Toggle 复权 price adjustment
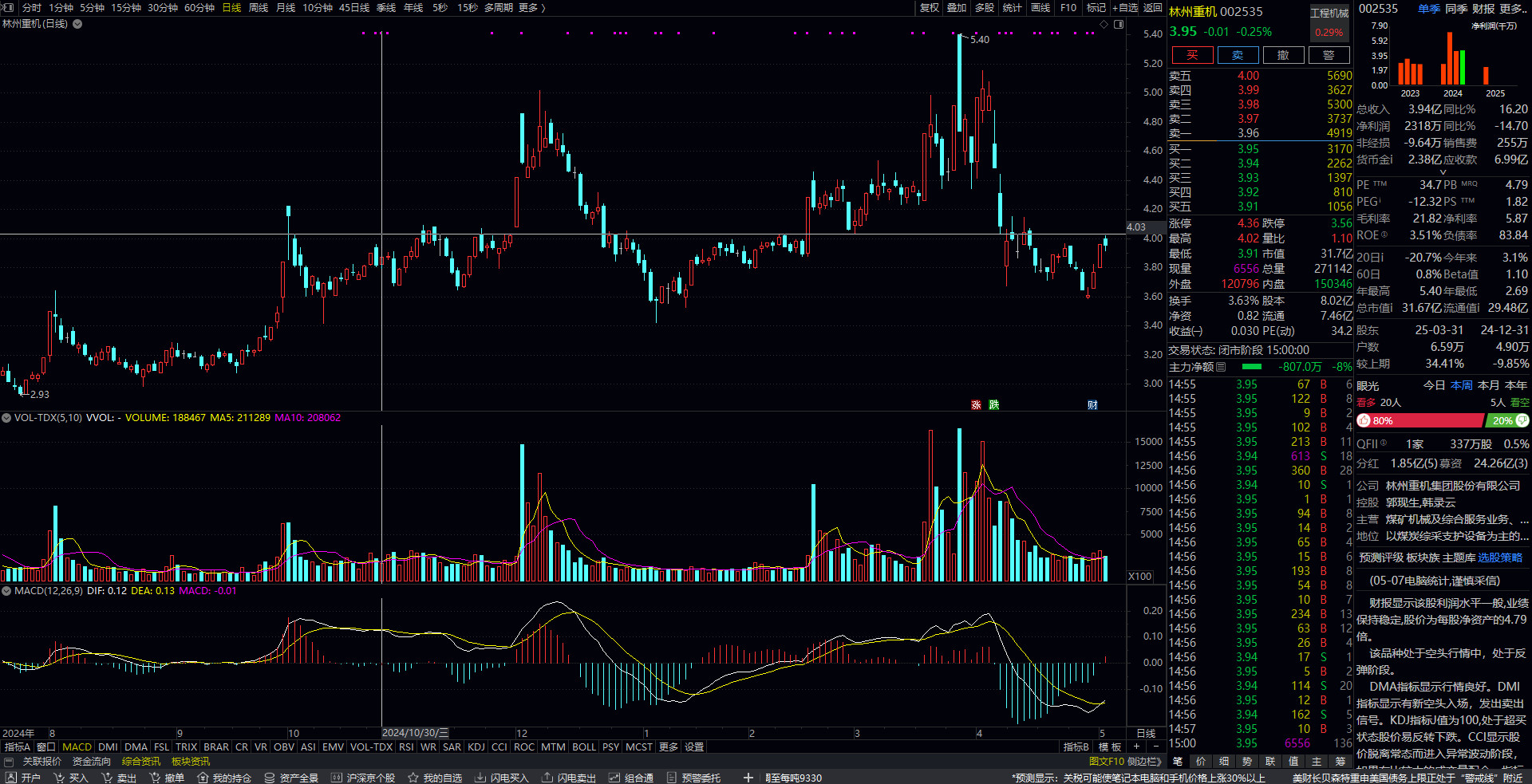 pos(930,7)
